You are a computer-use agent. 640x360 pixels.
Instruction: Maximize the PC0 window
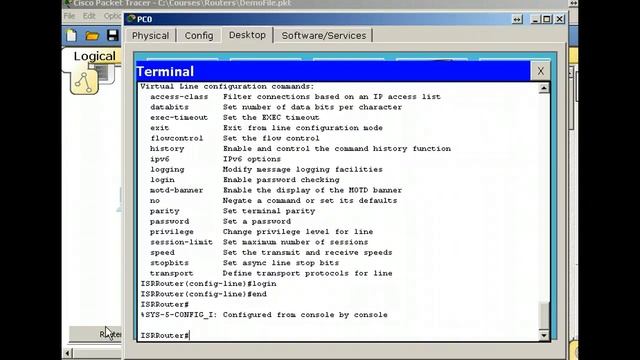coord(547,19)
